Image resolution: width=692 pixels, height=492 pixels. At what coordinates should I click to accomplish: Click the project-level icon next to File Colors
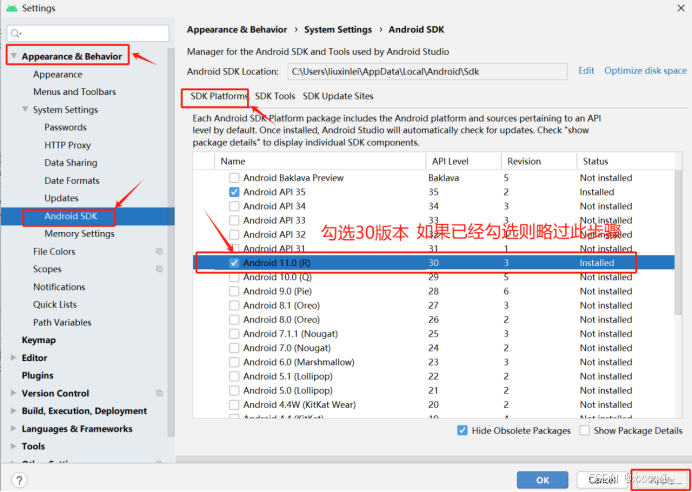[x=159, y=252]
